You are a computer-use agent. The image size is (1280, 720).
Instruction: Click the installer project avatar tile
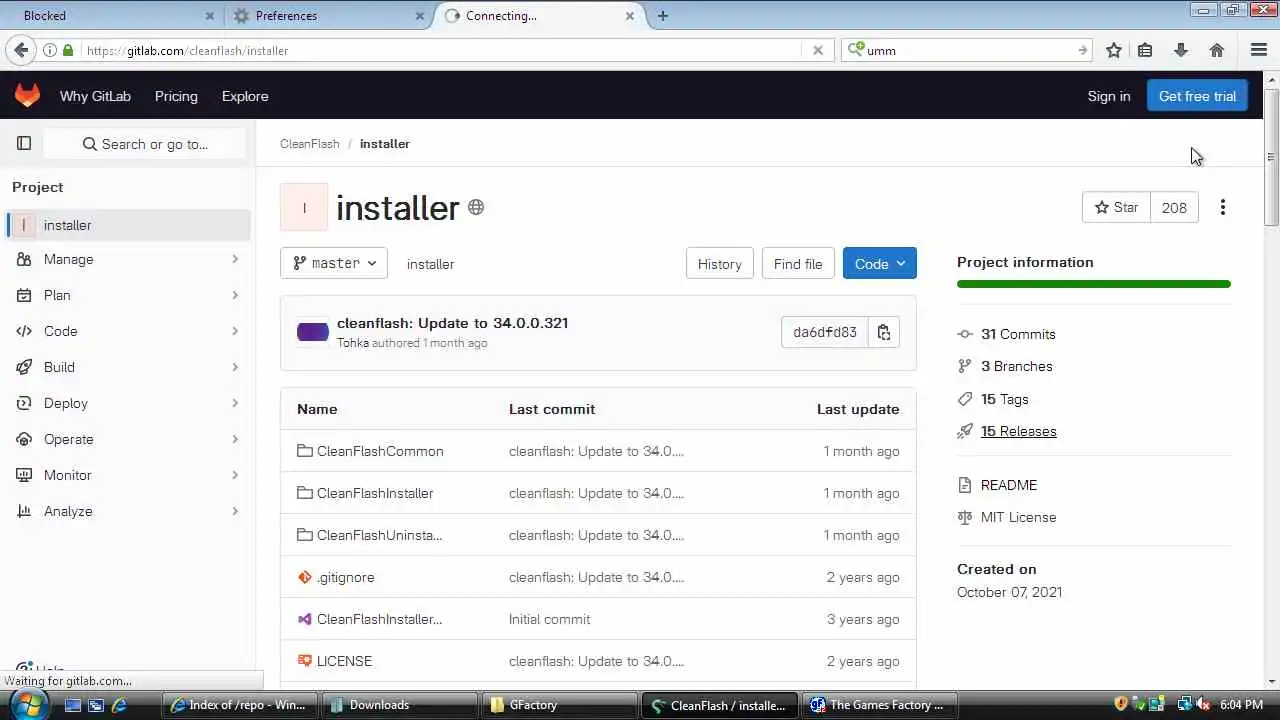coord(304,207)
